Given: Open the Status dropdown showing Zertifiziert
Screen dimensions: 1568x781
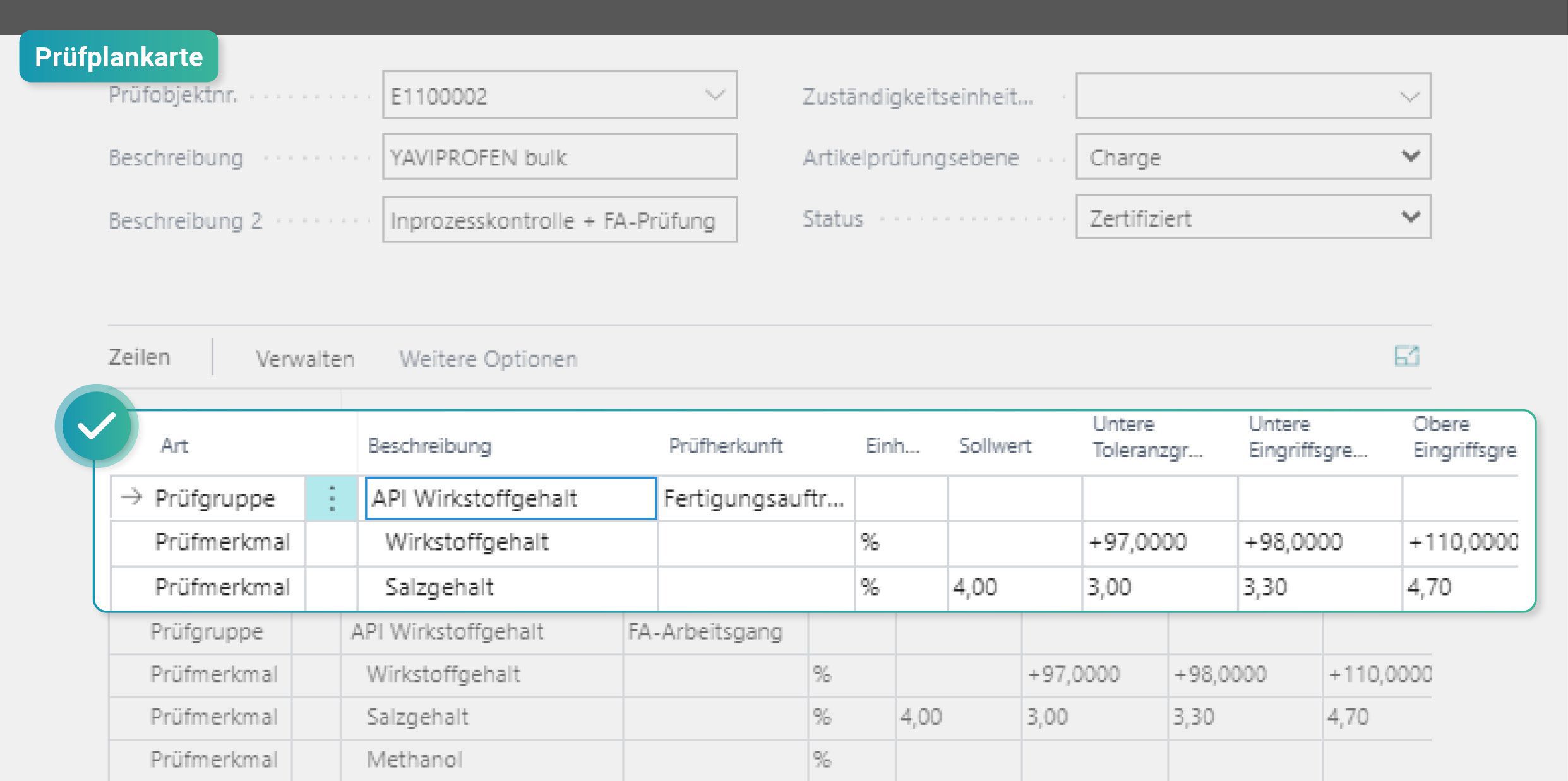Looking at the screenshot, I should 1253,217.
